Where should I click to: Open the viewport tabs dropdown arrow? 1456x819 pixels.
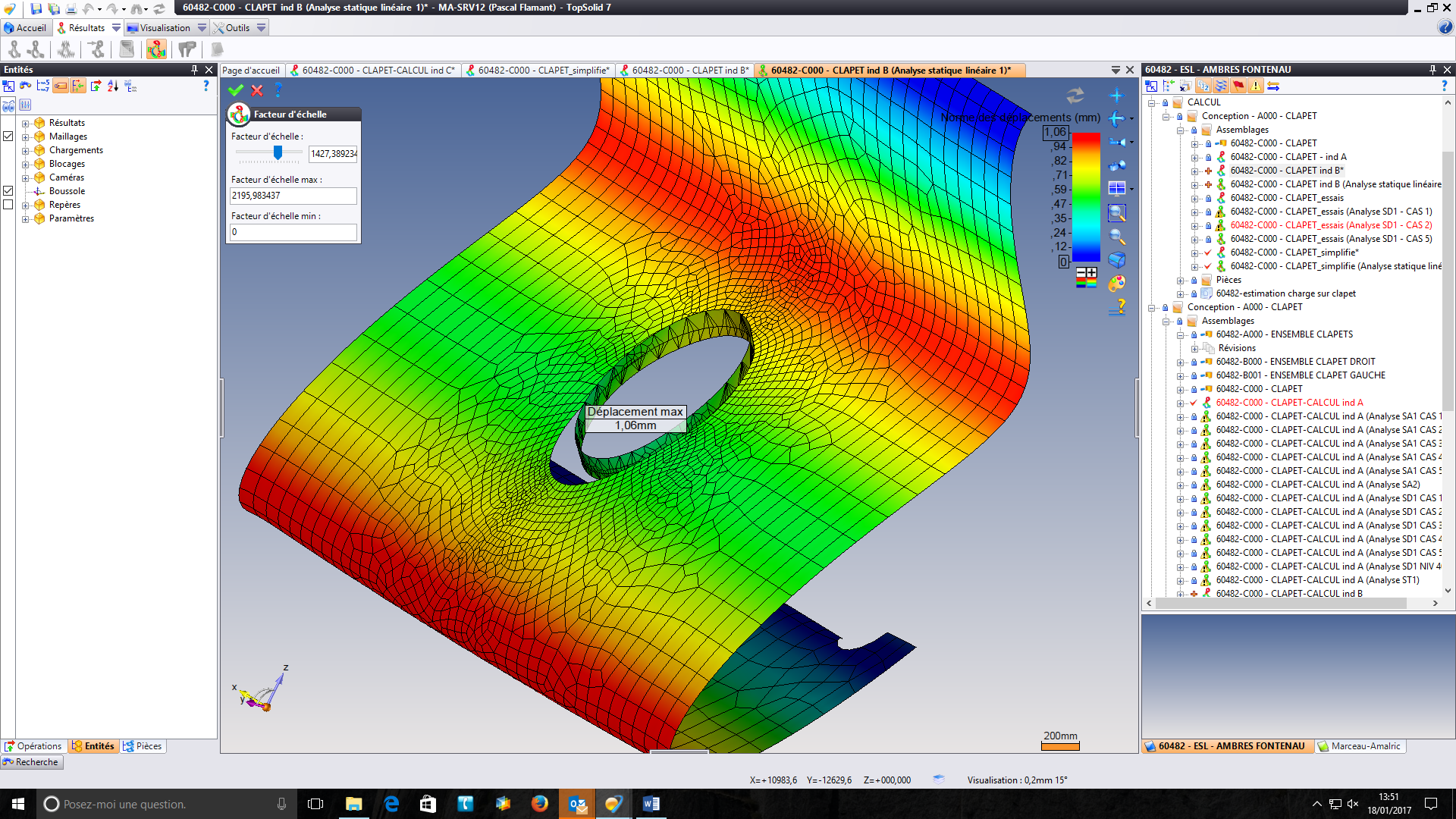point(1116,70)
